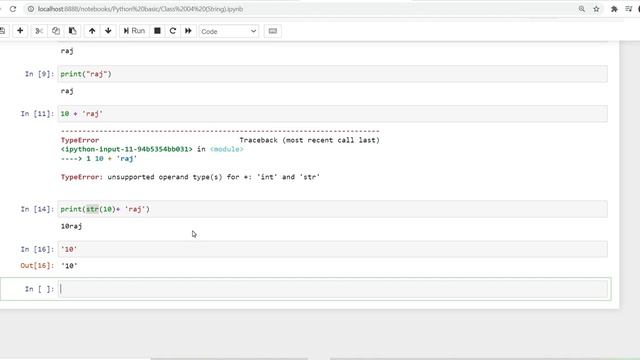Click the In [14]: prompt label
The width and height of the screenshot is (640, 360).
click(37, 209)
